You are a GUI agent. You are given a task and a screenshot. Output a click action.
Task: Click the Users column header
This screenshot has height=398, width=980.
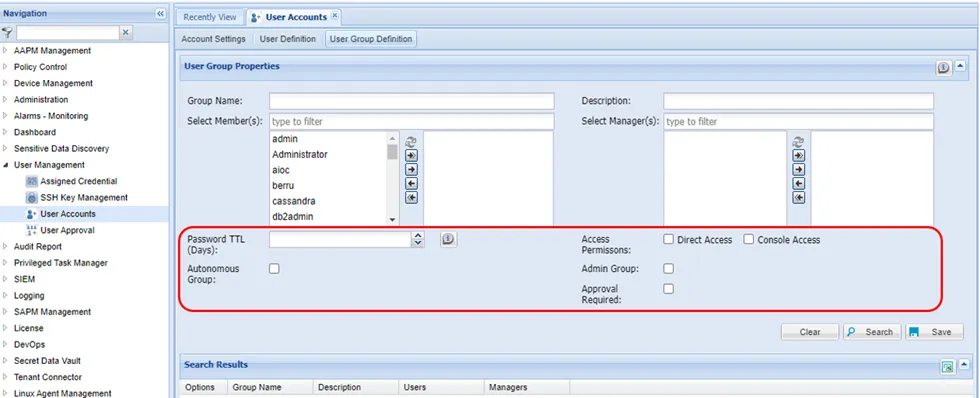(441, 387)
